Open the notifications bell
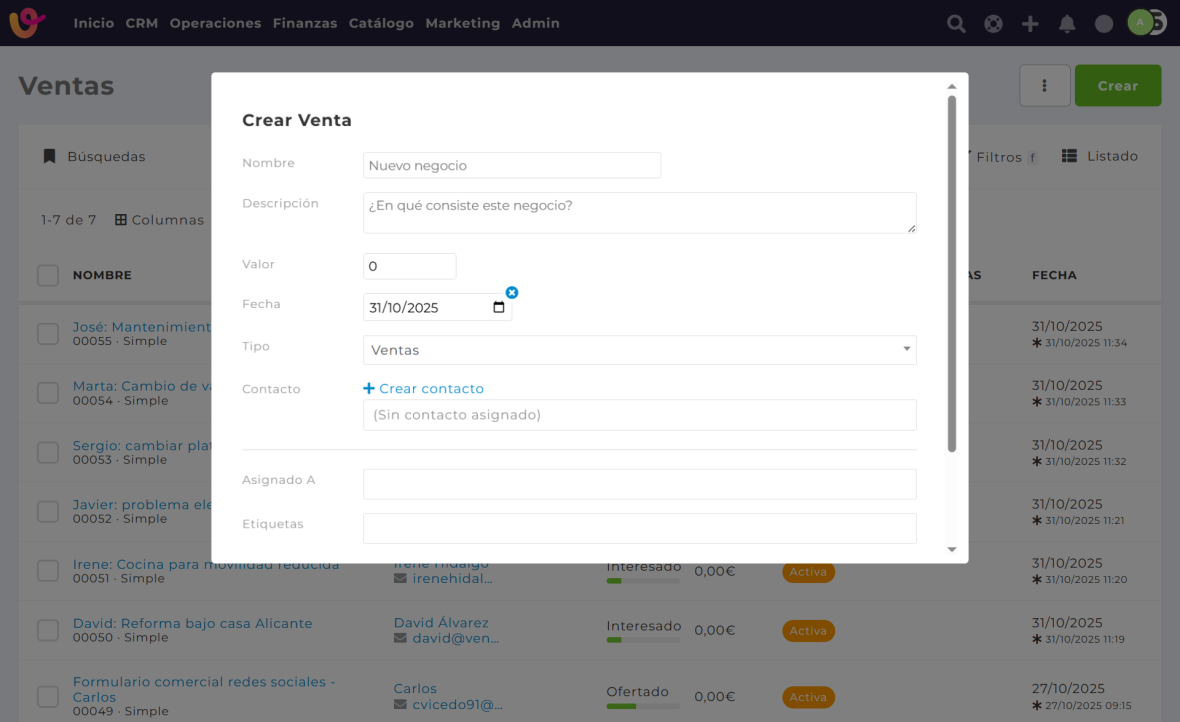The height and width of the screenshot is (722, 1180). [1067, 24]
